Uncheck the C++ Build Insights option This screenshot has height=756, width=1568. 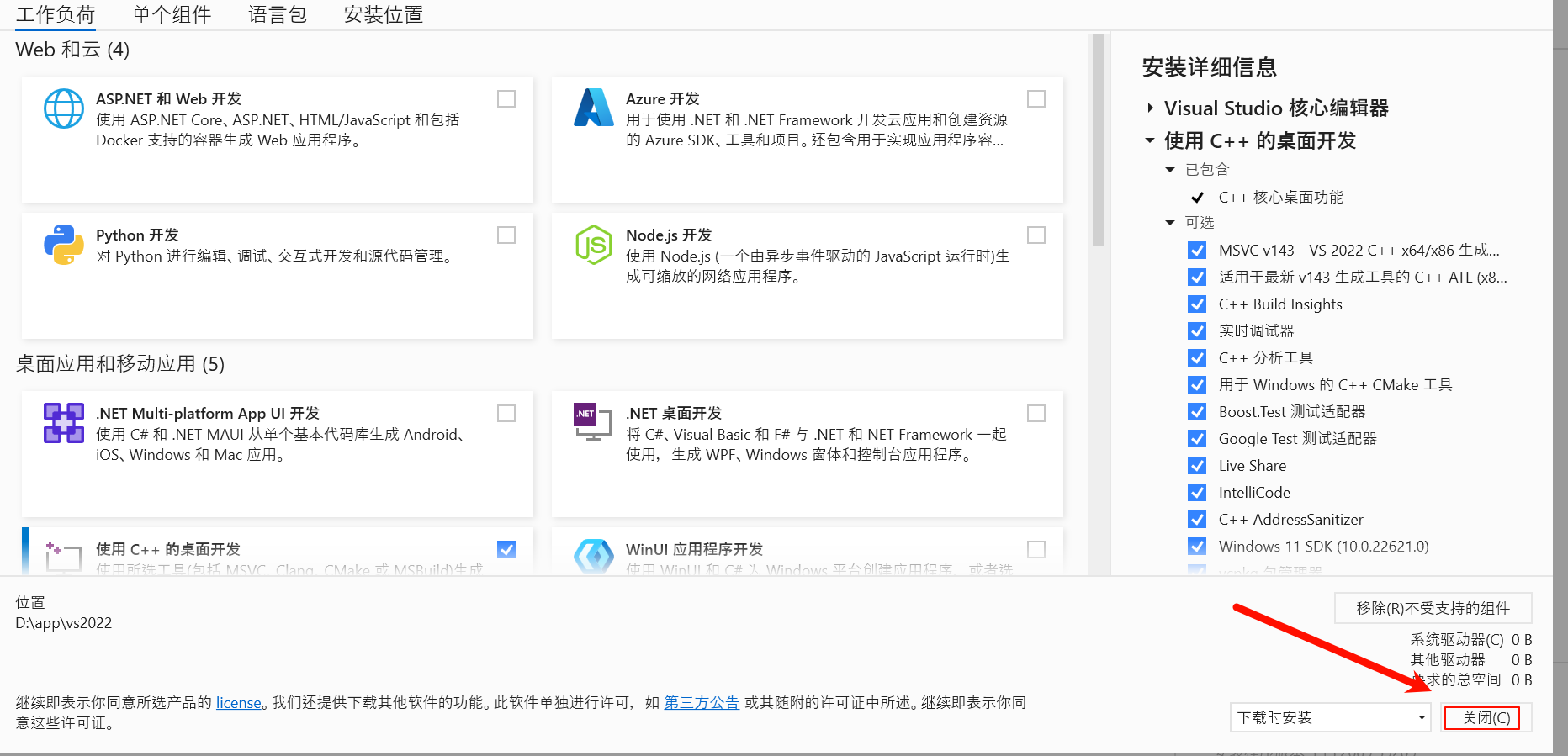point(1197,304)
